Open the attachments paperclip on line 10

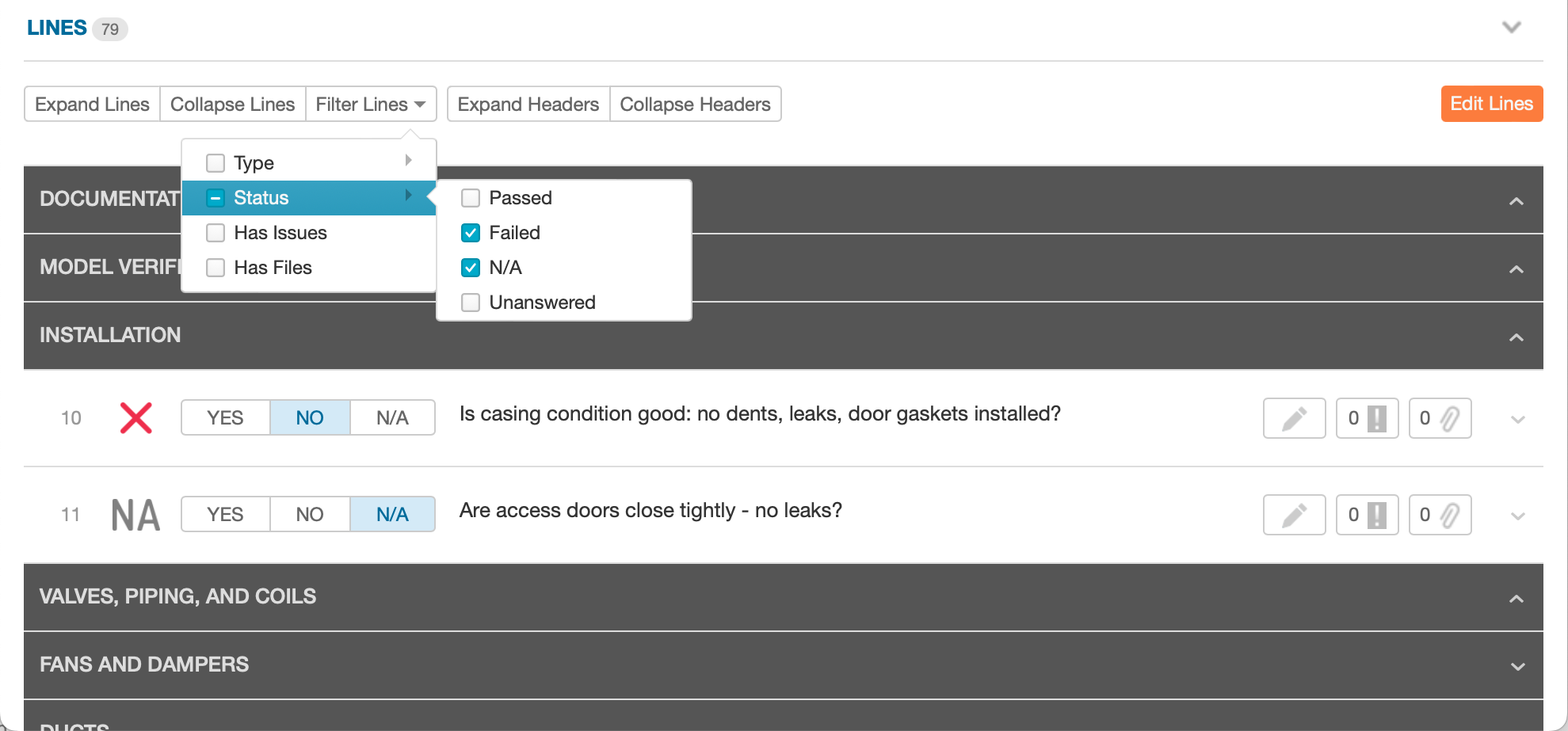click(1440, 418)
